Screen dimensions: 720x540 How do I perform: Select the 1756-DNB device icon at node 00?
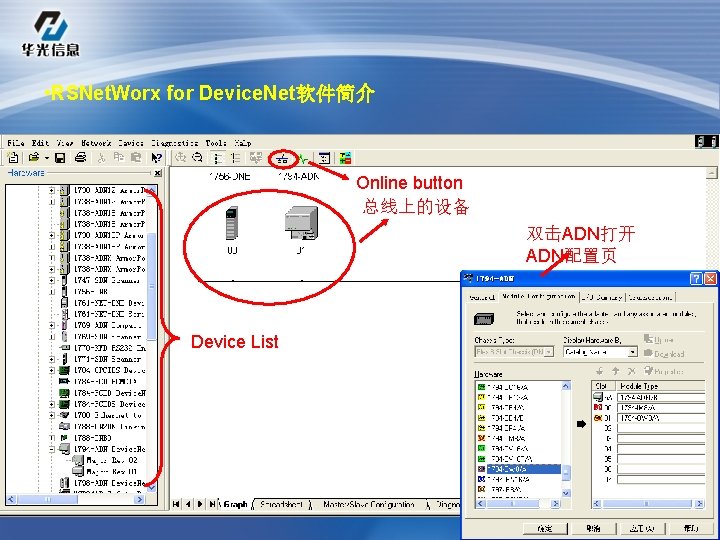coord(232,223)
